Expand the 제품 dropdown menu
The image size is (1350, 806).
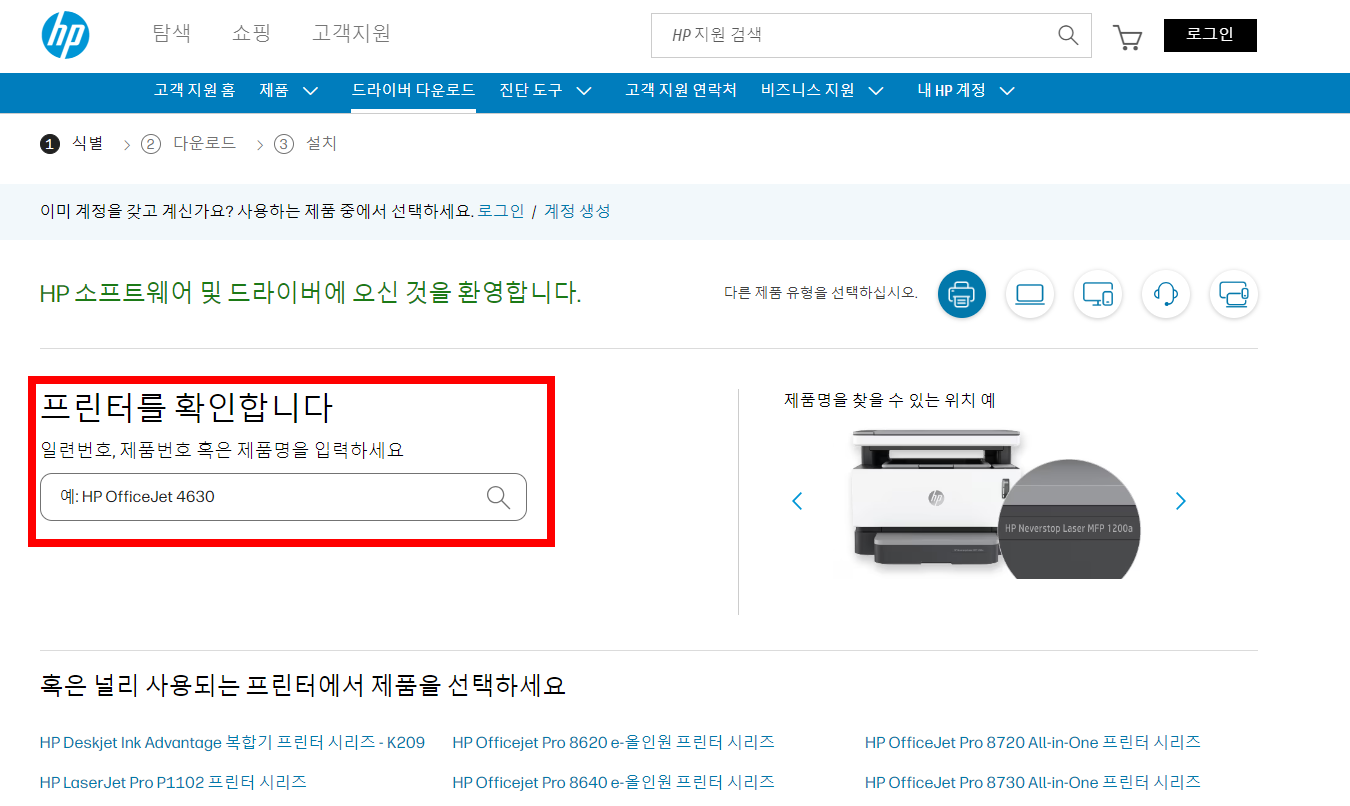tap(289, 91)
